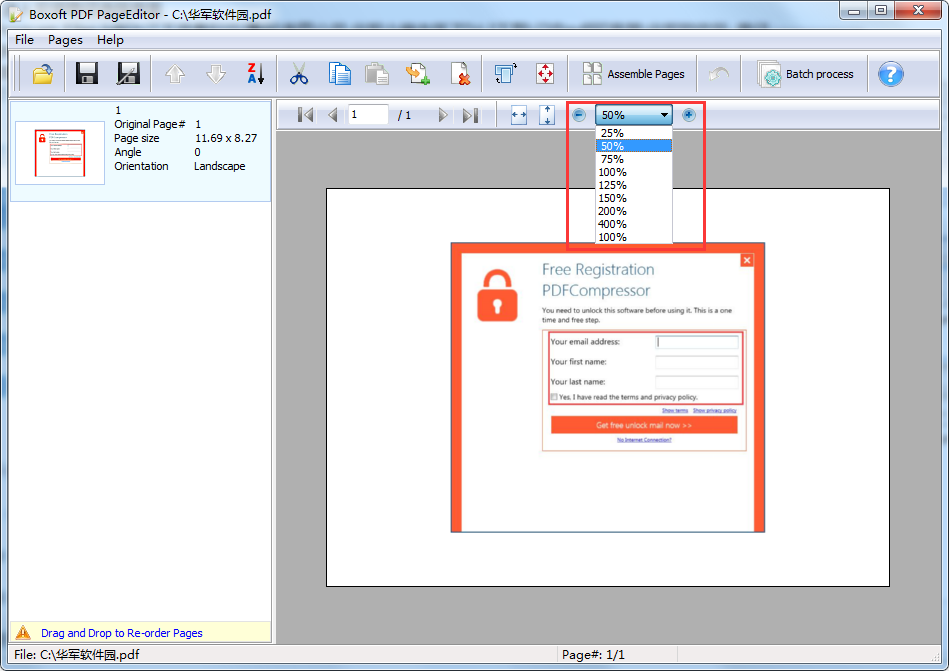
Task: Open the rotate page tool
Action: pos(506,73)
